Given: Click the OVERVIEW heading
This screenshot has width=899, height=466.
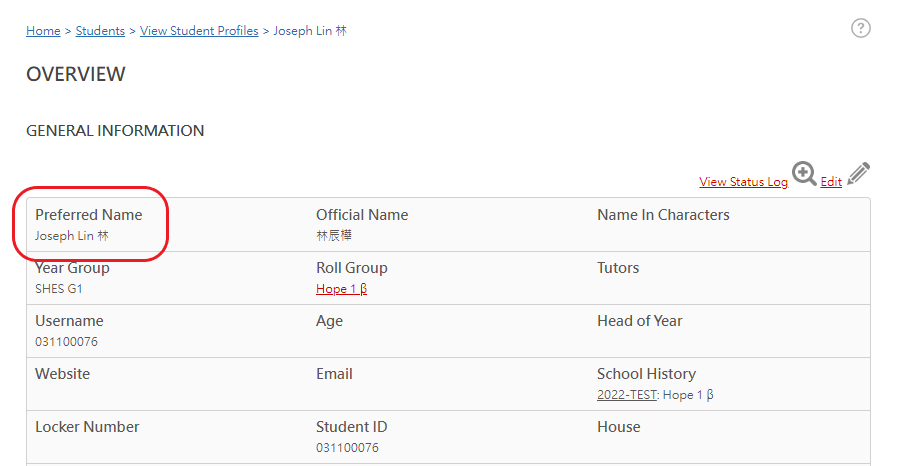Looking at the screenshot, I should (x=76, y=75).
